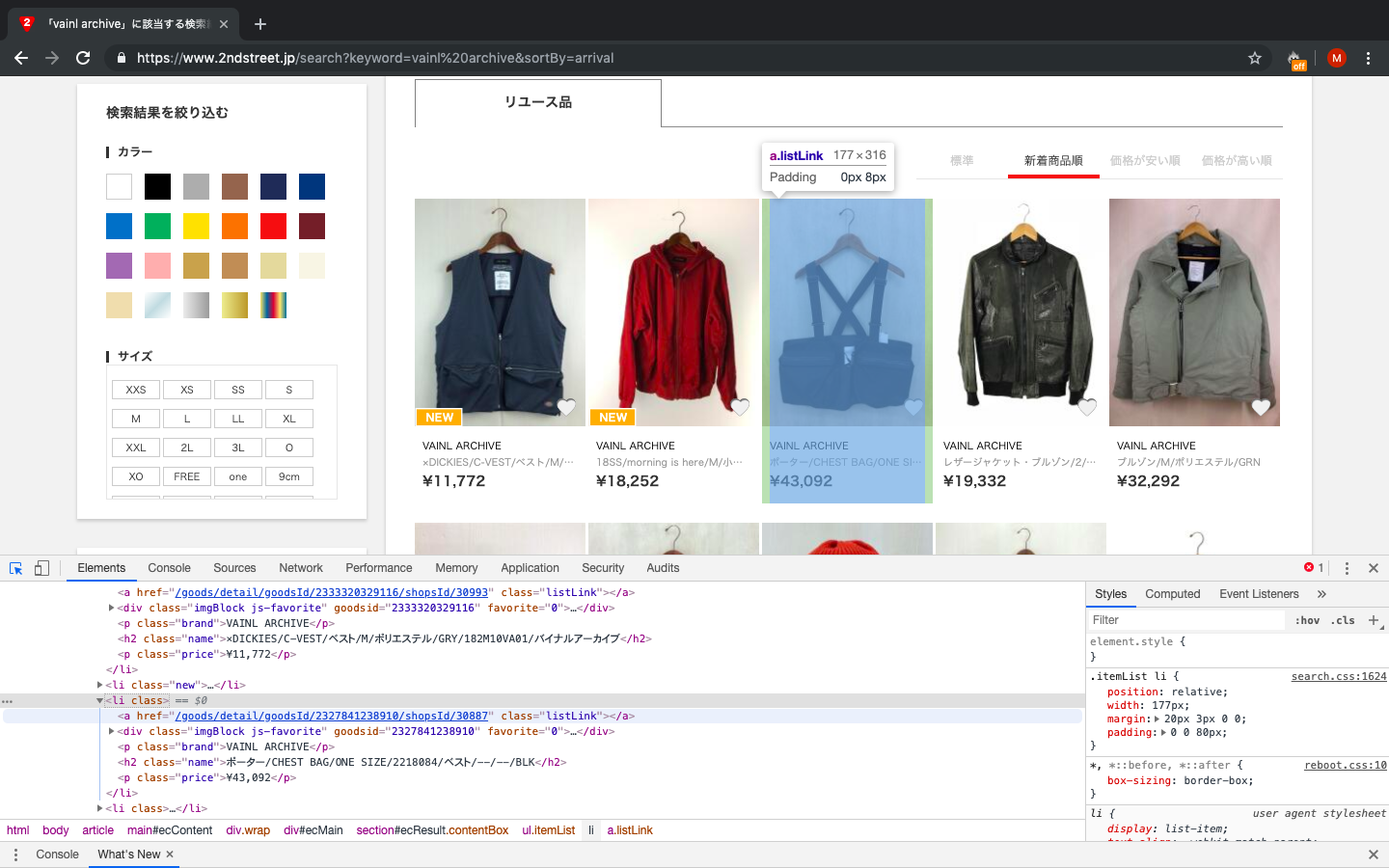Click the new style rule plus icon
The image size is (1389, 868).
1374,620
